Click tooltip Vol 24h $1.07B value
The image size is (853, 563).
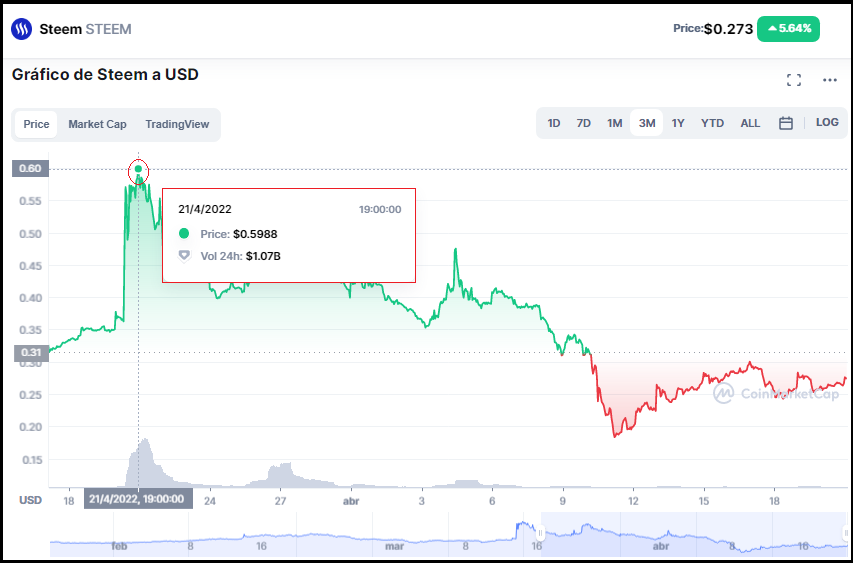263,256
